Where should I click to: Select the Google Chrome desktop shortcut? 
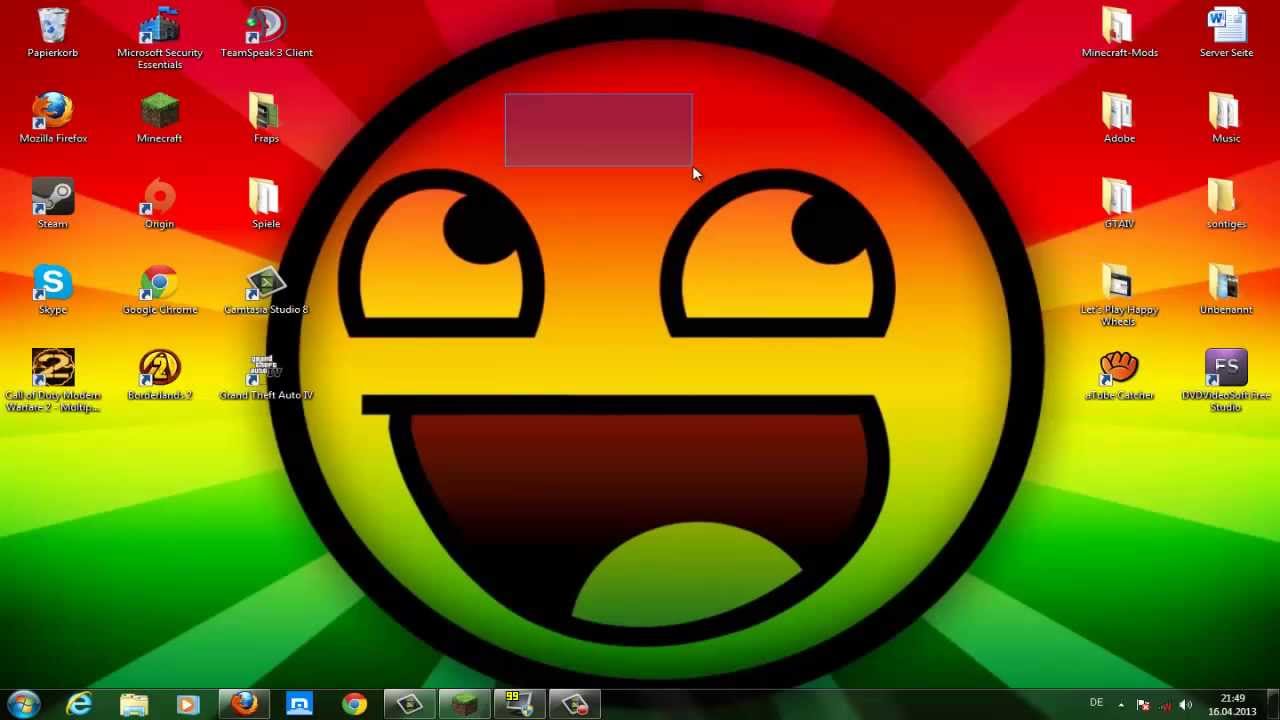[160, 291]
